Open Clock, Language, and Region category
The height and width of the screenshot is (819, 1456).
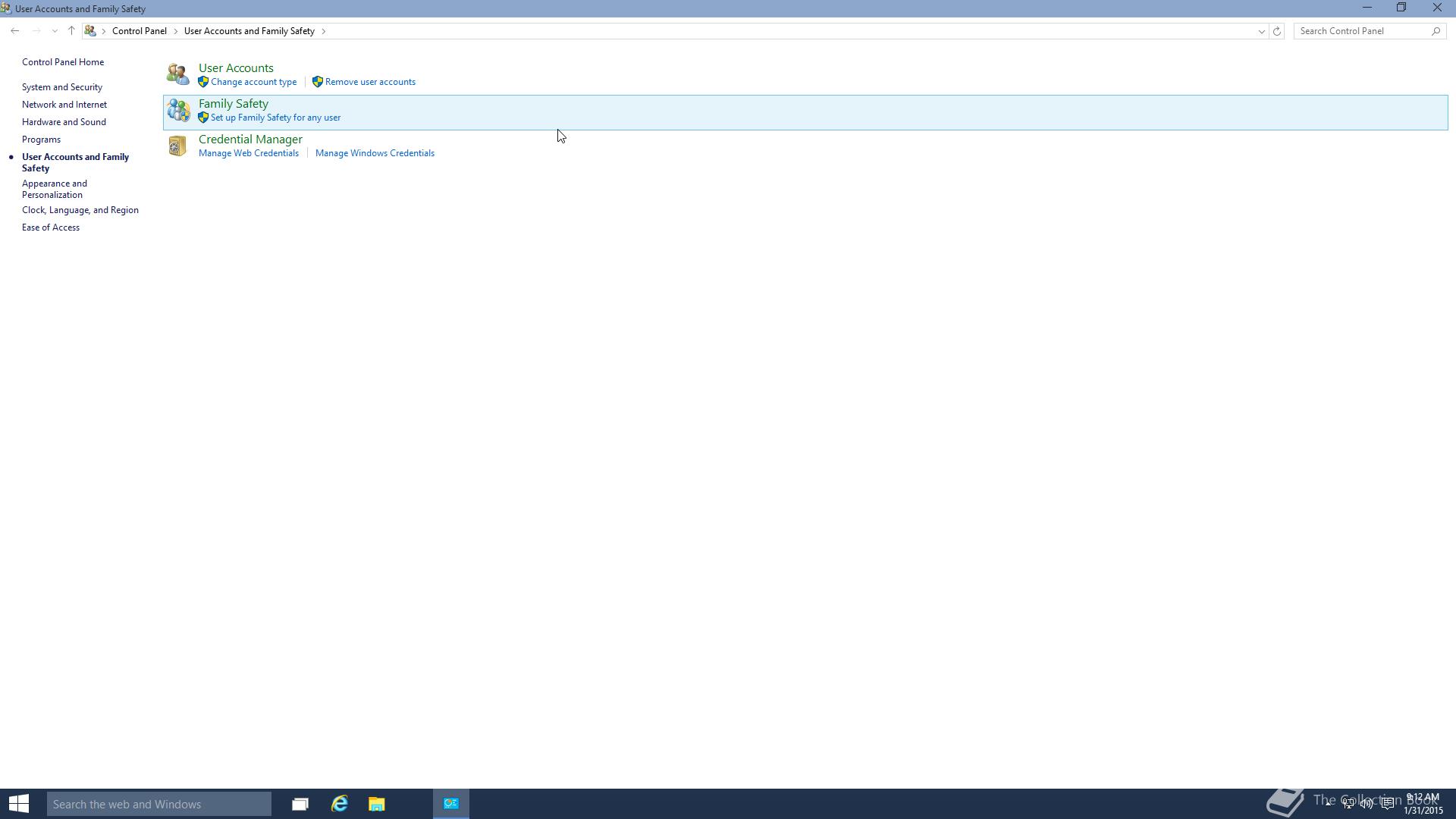pyautogui.click(x=80, y=210)
